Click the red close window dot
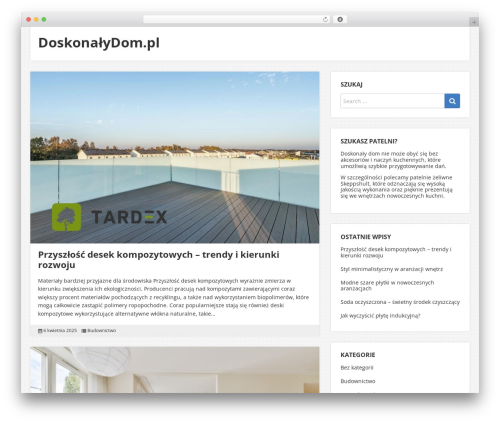The width and height of the screenshot is (500, 423). [x=29, y=20]
